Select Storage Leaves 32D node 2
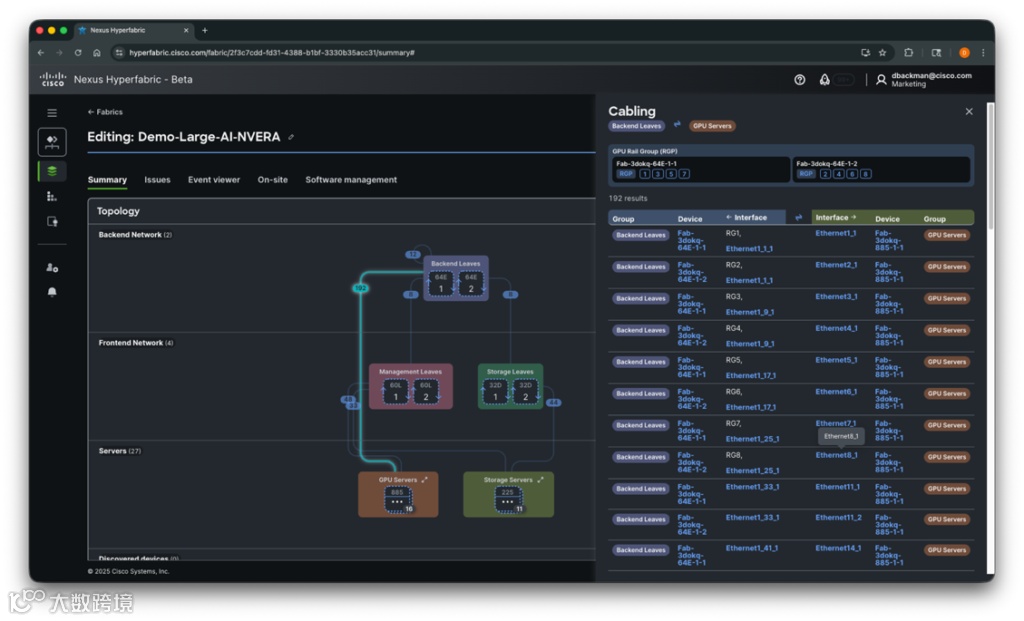The width and height of the screenshot is (1024, 621). pyautogui.click(x=525, y=392)
